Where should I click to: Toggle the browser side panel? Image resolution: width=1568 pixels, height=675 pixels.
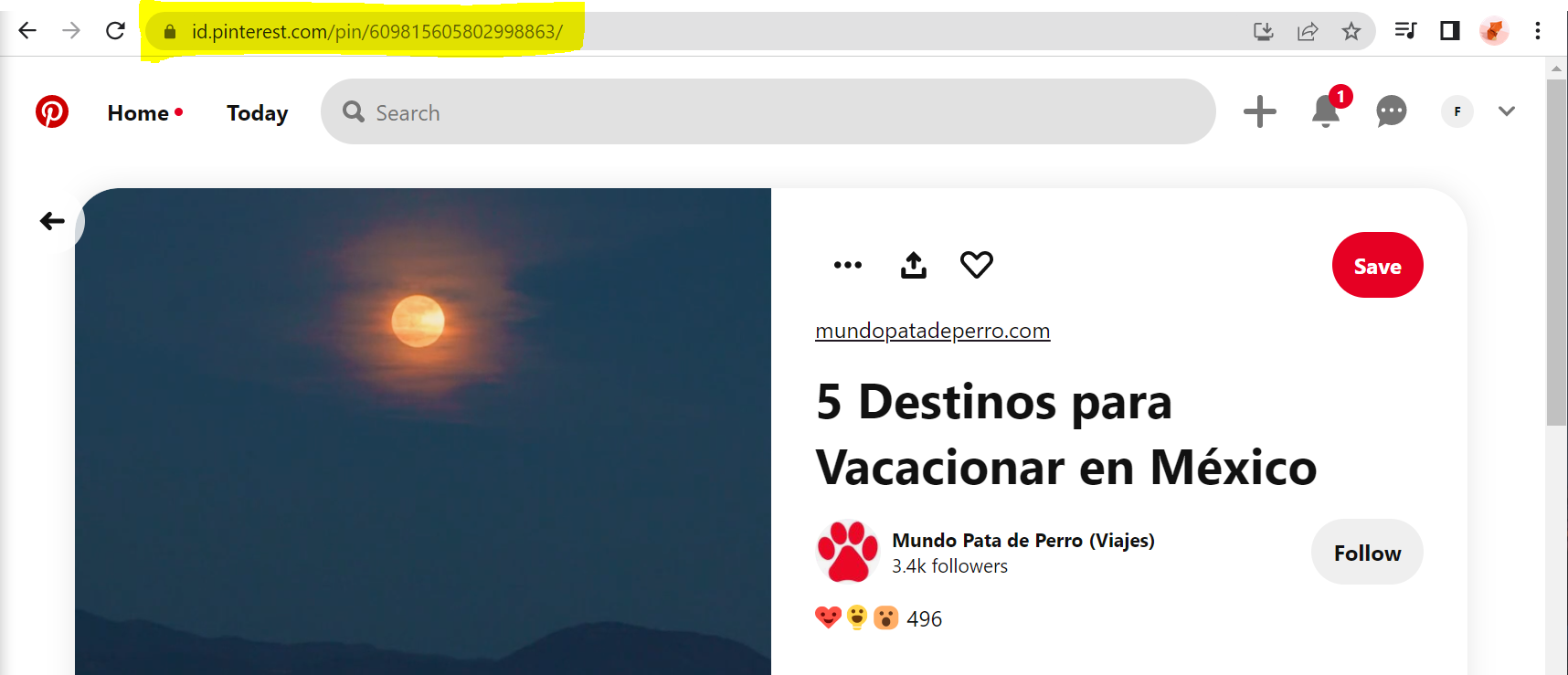[1450, 31]
